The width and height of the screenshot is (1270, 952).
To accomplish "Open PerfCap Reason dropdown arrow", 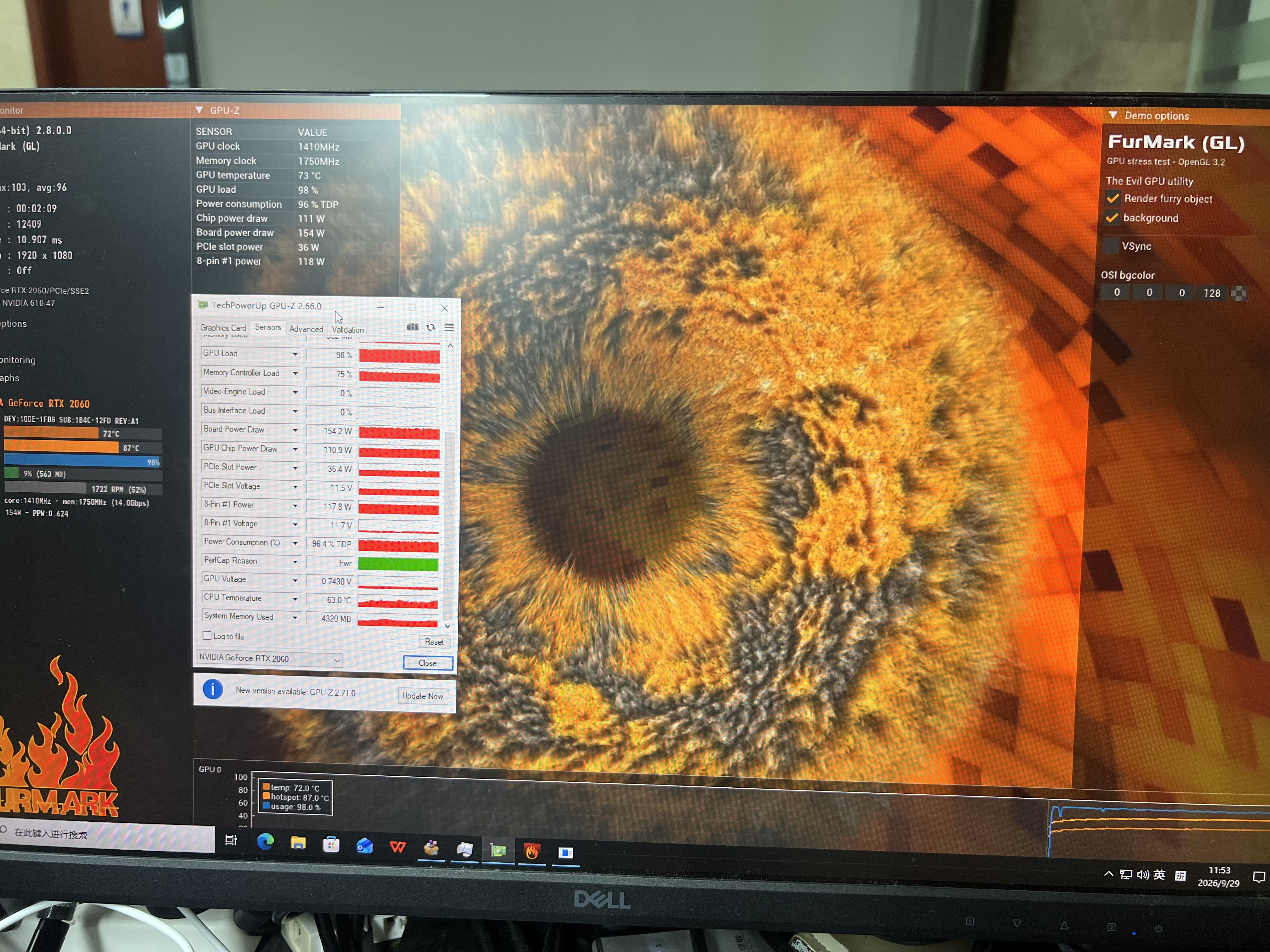I will pyautogui.click(x=296, y=561).
